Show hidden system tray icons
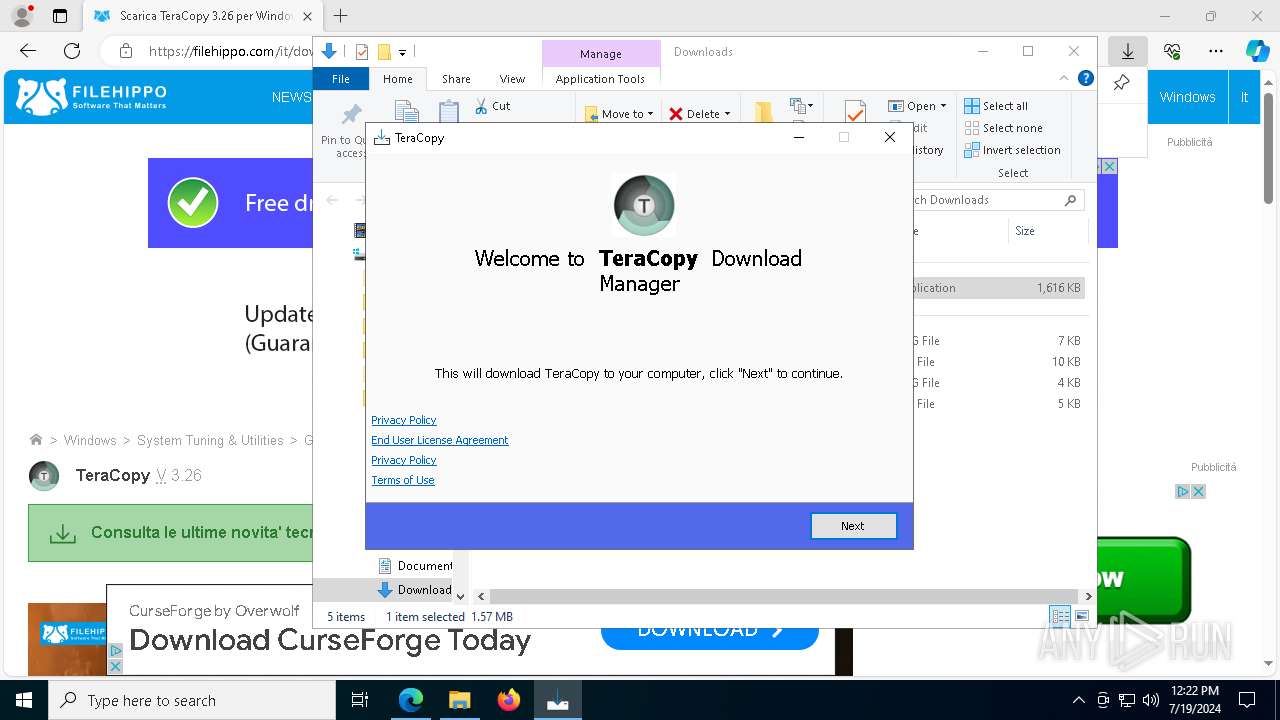 (x=1078, y=700)
